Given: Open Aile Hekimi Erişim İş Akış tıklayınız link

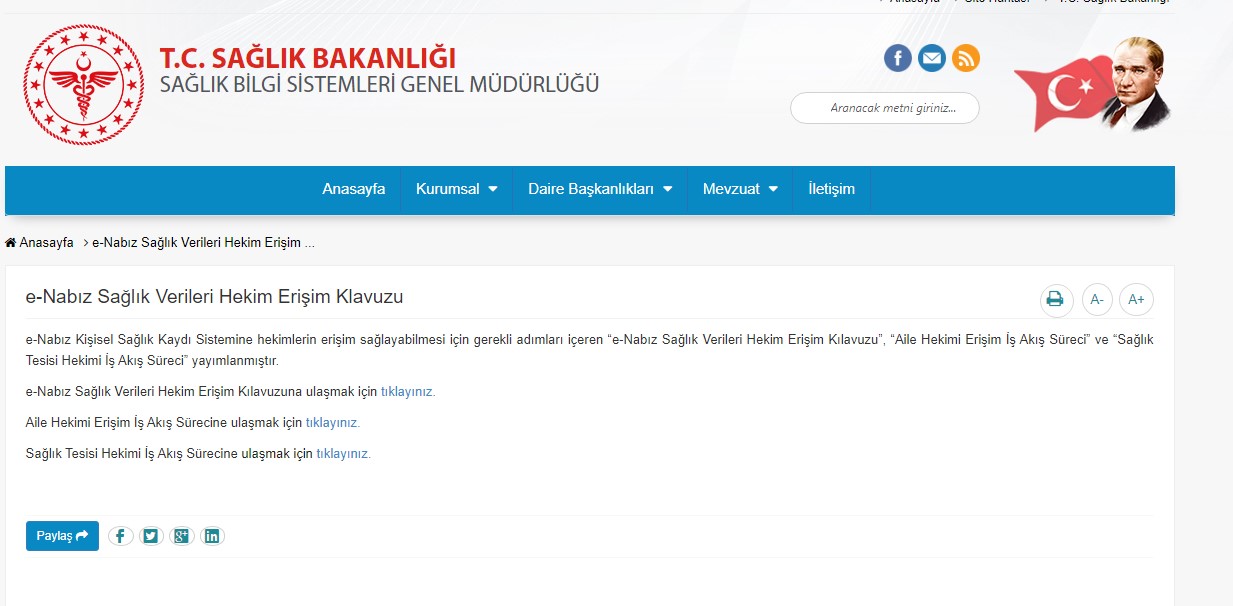Looking at the screenshot, I should [x=333, y=423].
